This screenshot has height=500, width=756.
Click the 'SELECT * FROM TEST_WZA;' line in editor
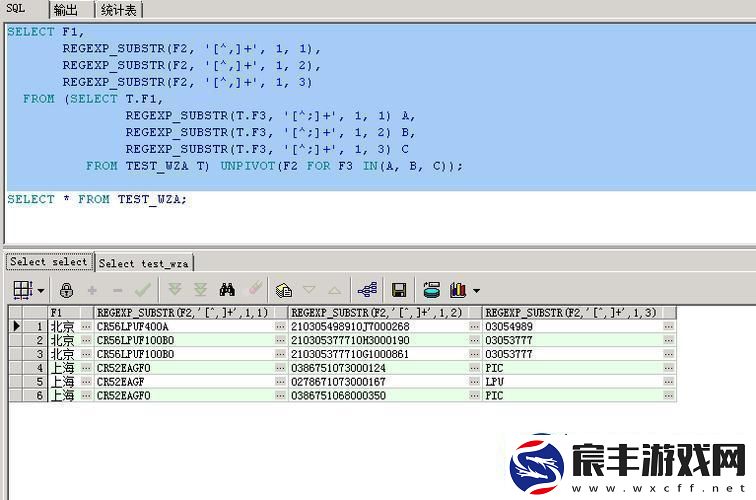97,199
